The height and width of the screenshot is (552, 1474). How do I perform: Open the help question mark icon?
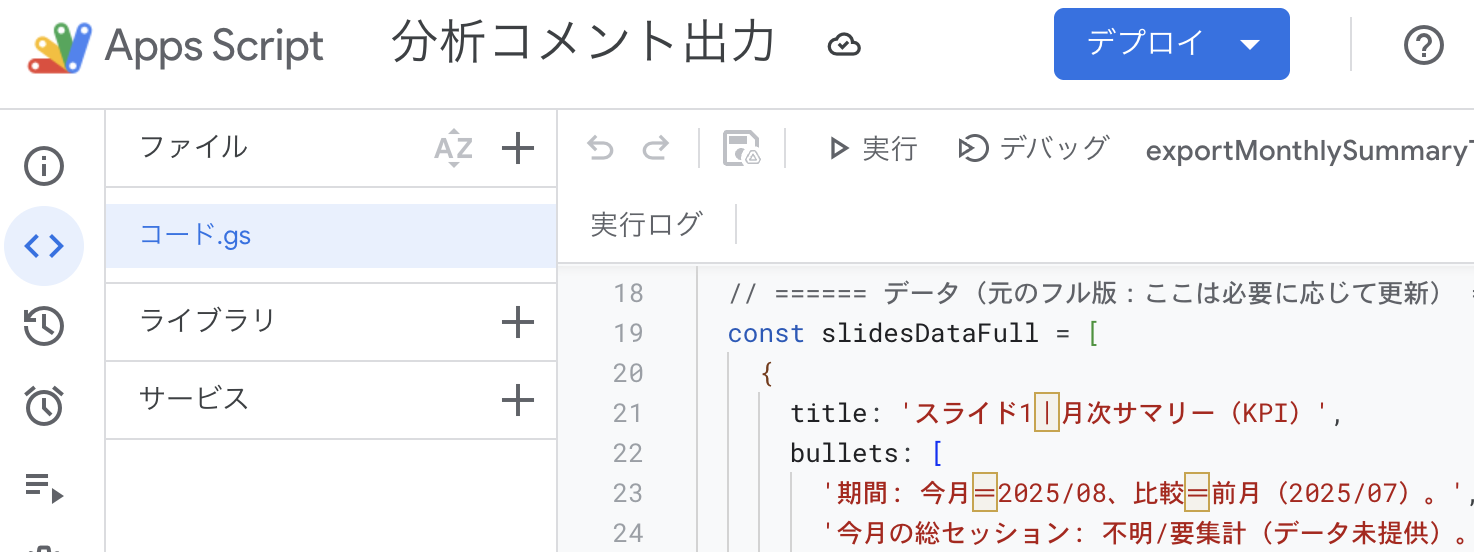click(1423, 45)
